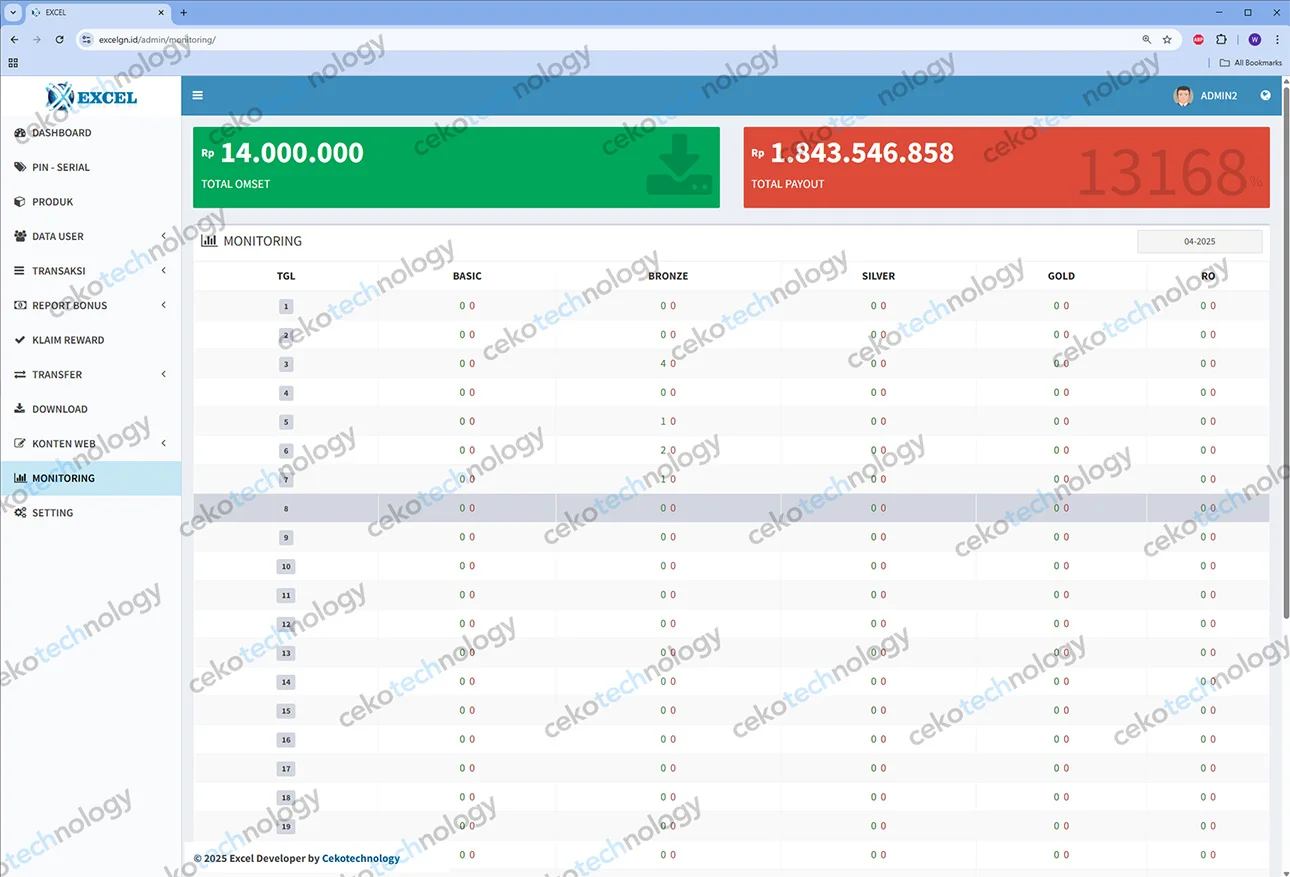Follow the Cekotechnology footer link
1290x877 pixels.
coord(360,858)
